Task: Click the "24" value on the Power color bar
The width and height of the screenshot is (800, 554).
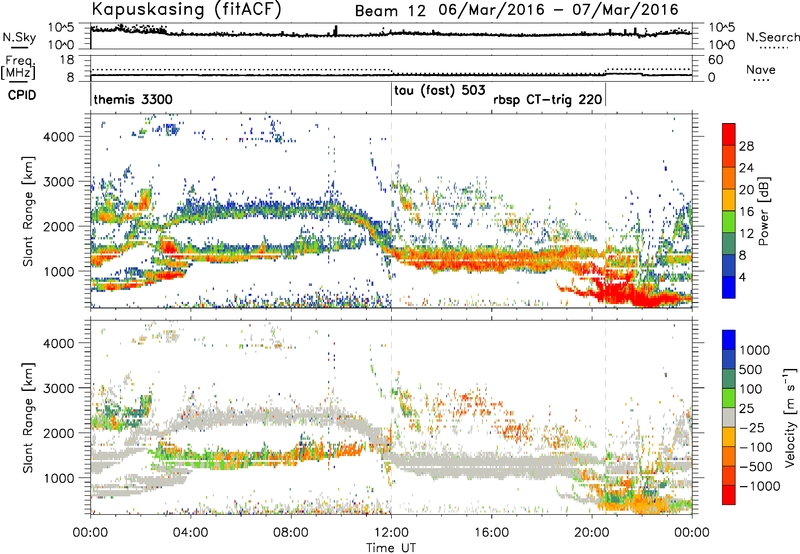Action: coord(746,168)
